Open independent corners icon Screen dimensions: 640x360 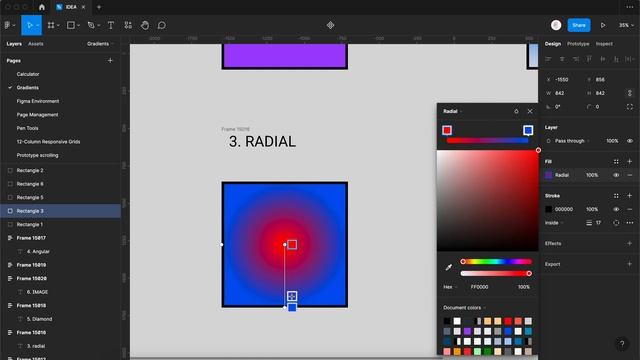point(630,107)
